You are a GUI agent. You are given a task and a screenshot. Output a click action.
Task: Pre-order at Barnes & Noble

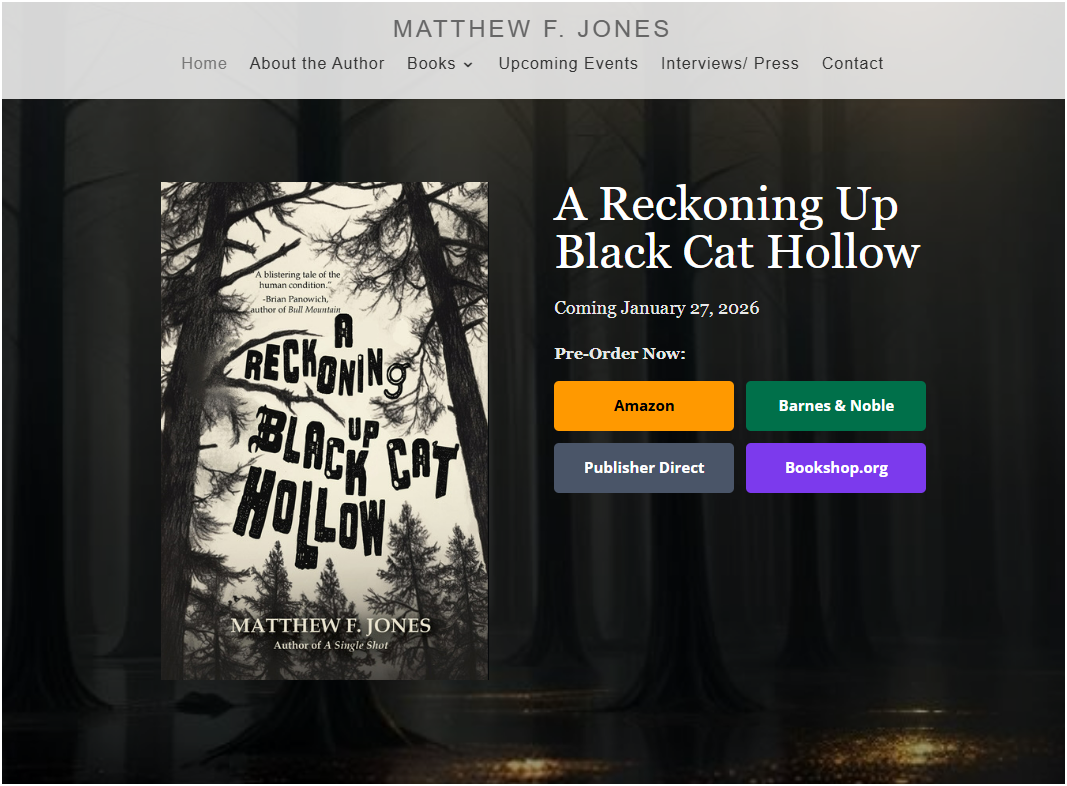pyautogui.click(x=836, y=406)
